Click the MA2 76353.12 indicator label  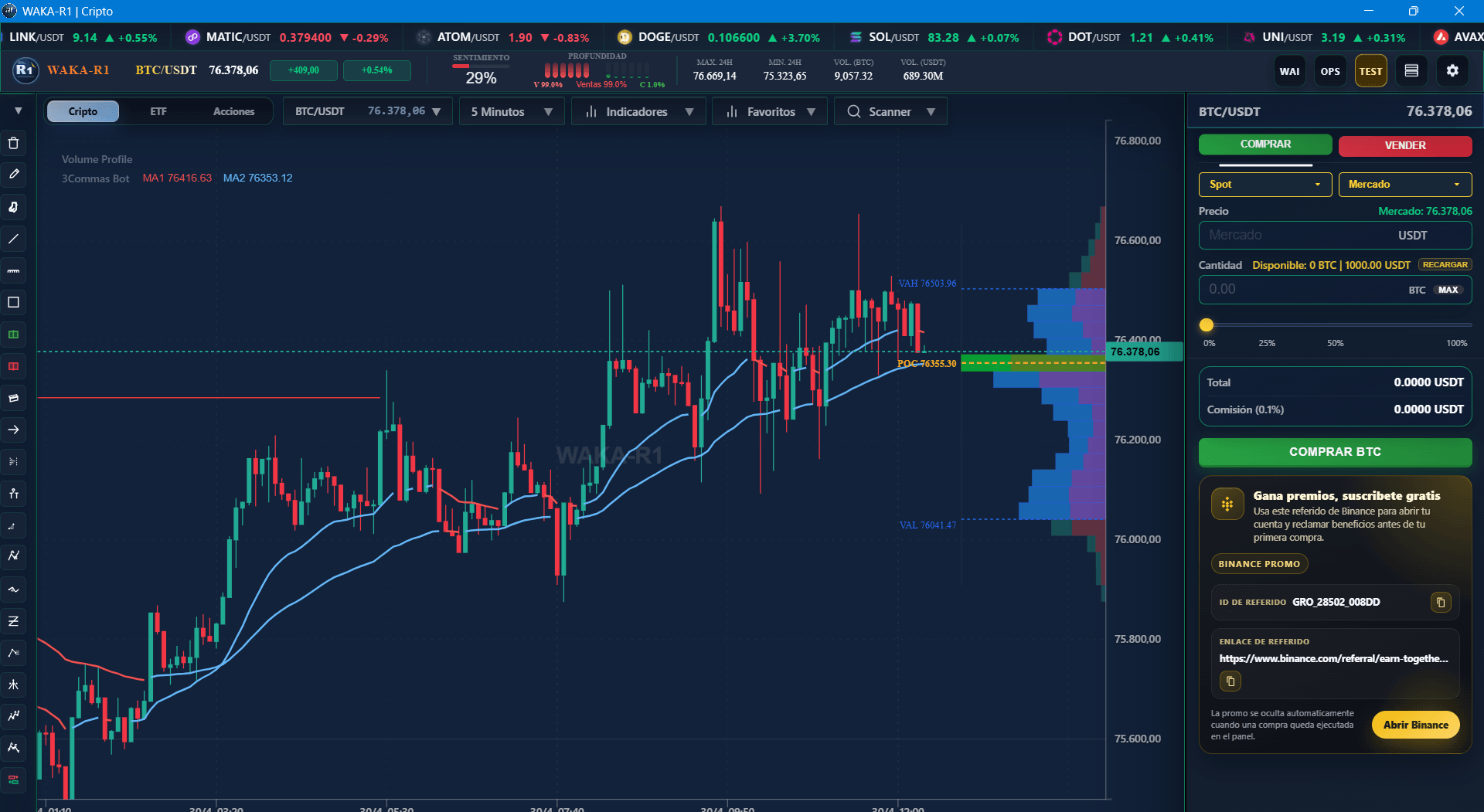tap(258, 178)
